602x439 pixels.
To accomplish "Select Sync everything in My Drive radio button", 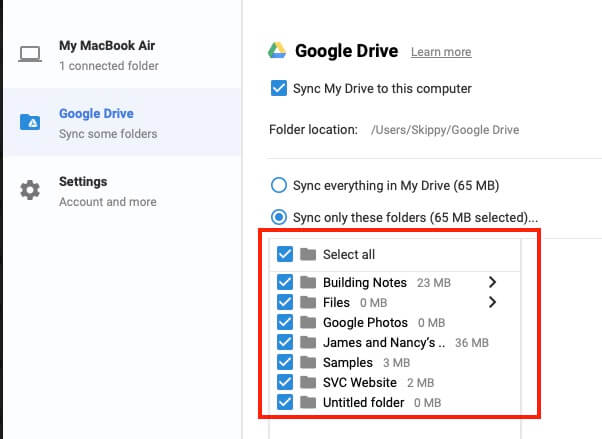I will (279, 185).
